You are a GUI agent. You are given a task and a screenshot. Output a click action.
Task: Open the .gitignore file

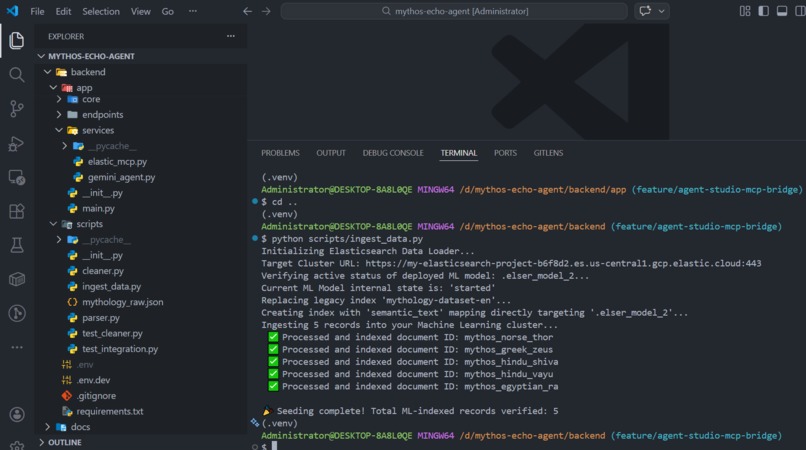pos(96,395)
